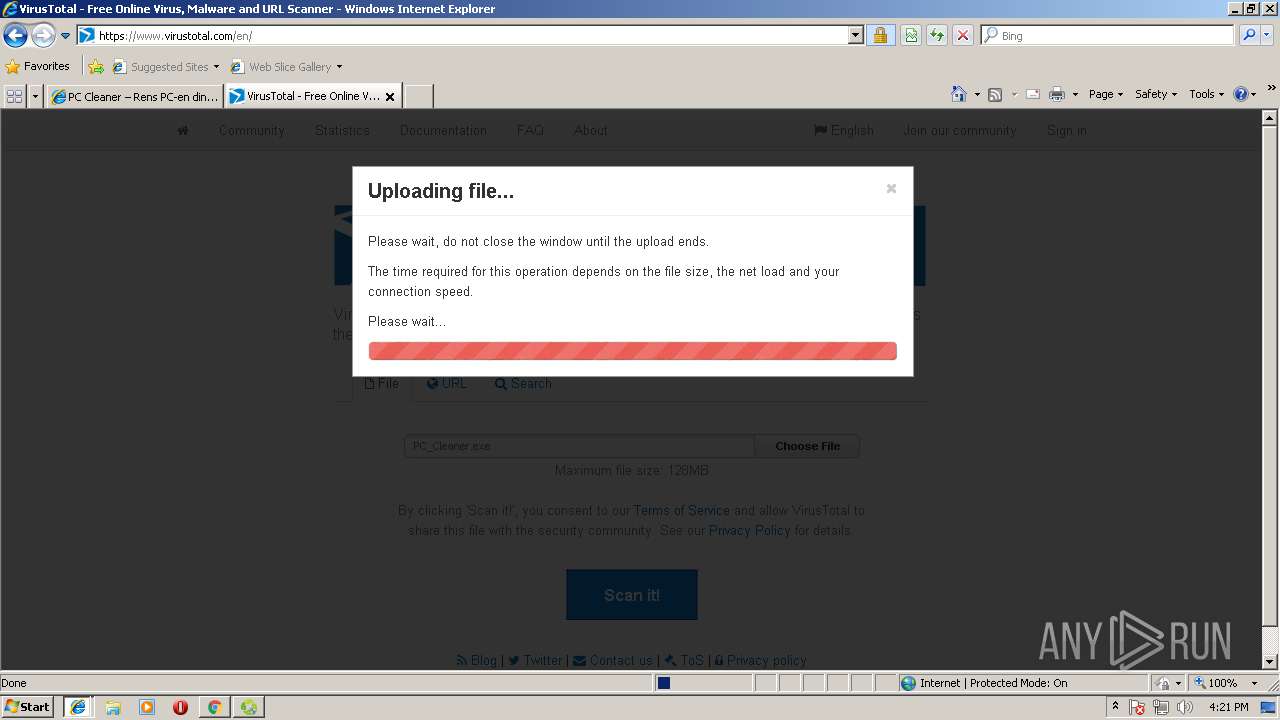Viewport: 1280px width, 720px height.
Task: Expand the Print options dropdown arrow
Action: click(1075, 94)
